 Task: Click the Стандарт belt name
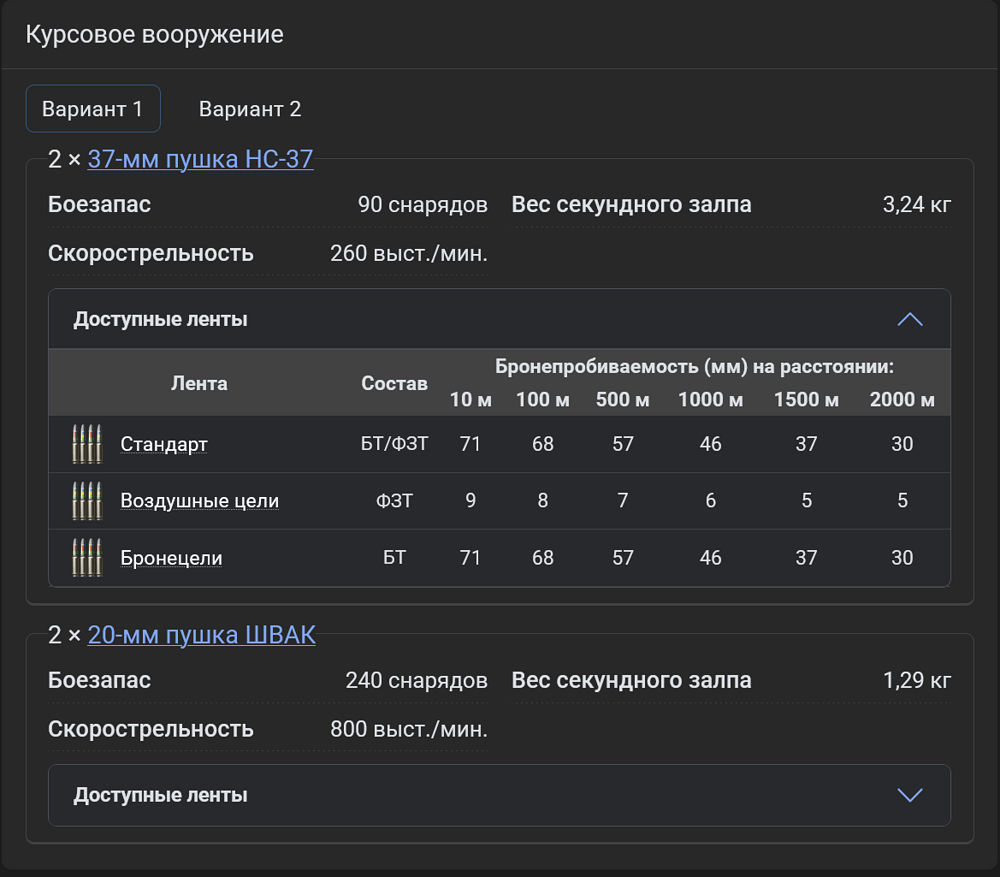(x=164, y=444)
